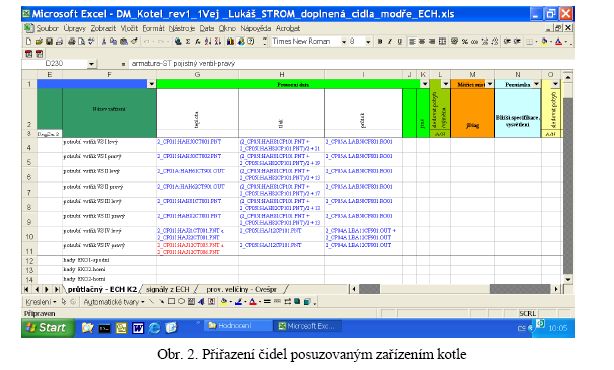Open the Times New Roman font dropdown

point(344,42)
